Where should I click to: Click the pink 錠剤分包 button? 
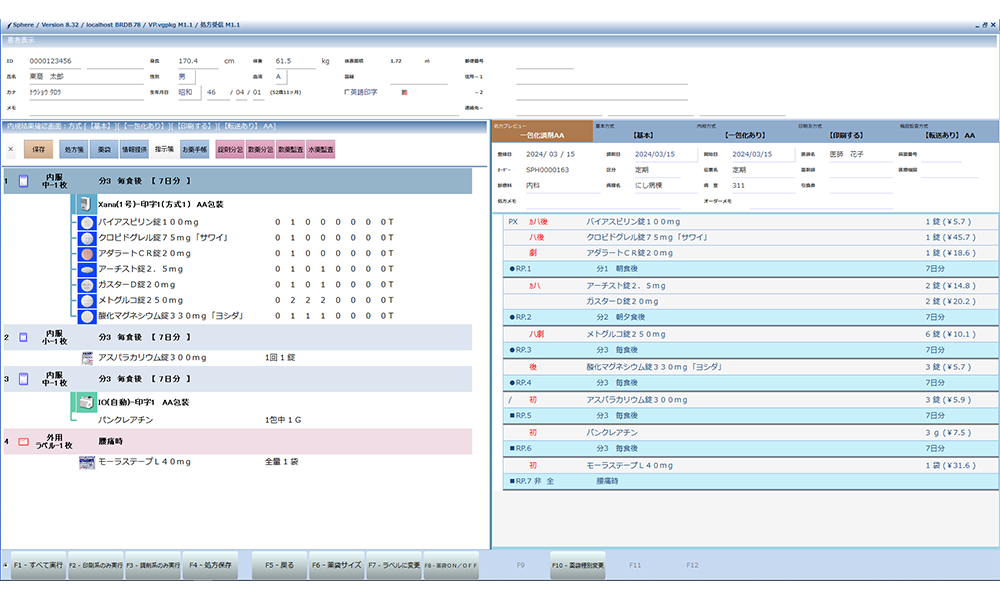pos(230,149)
